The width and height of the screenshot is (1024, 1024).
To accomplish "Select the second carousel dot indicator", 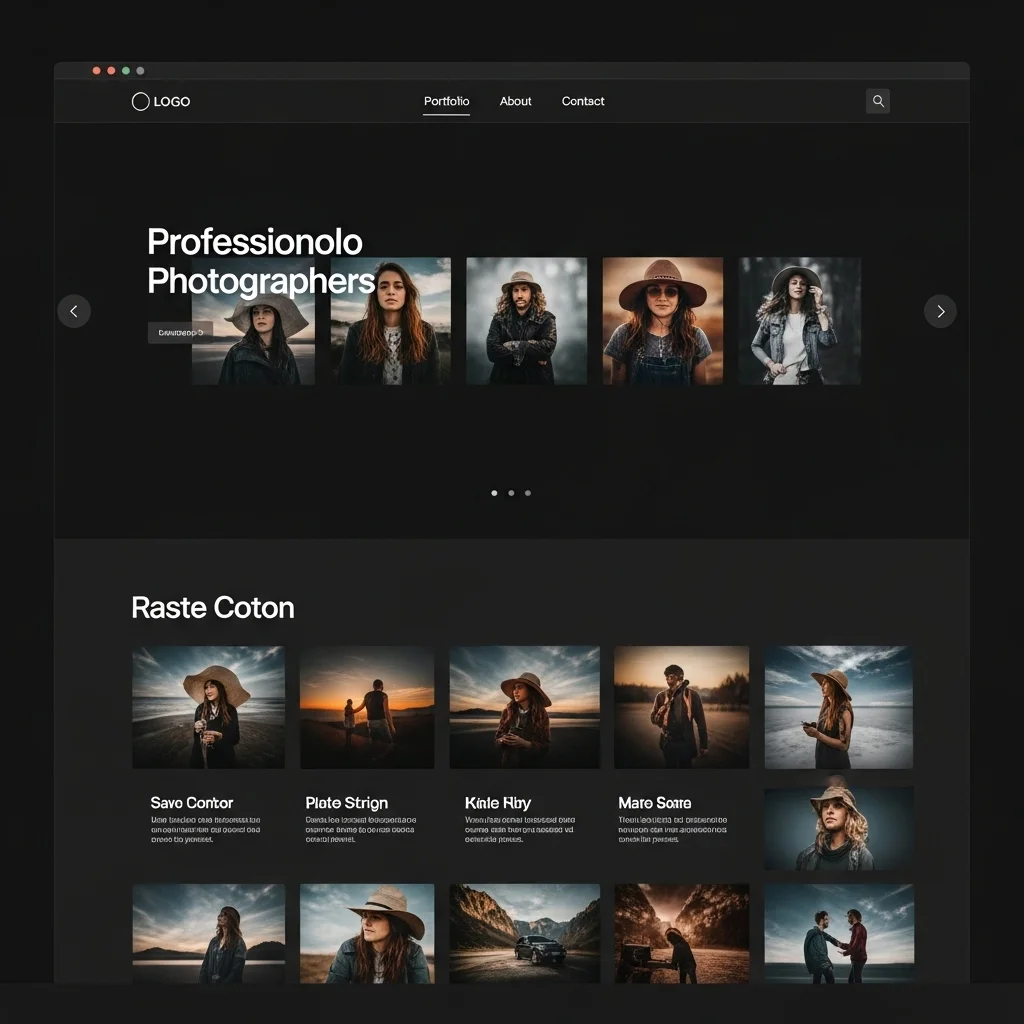I will 511,493.
